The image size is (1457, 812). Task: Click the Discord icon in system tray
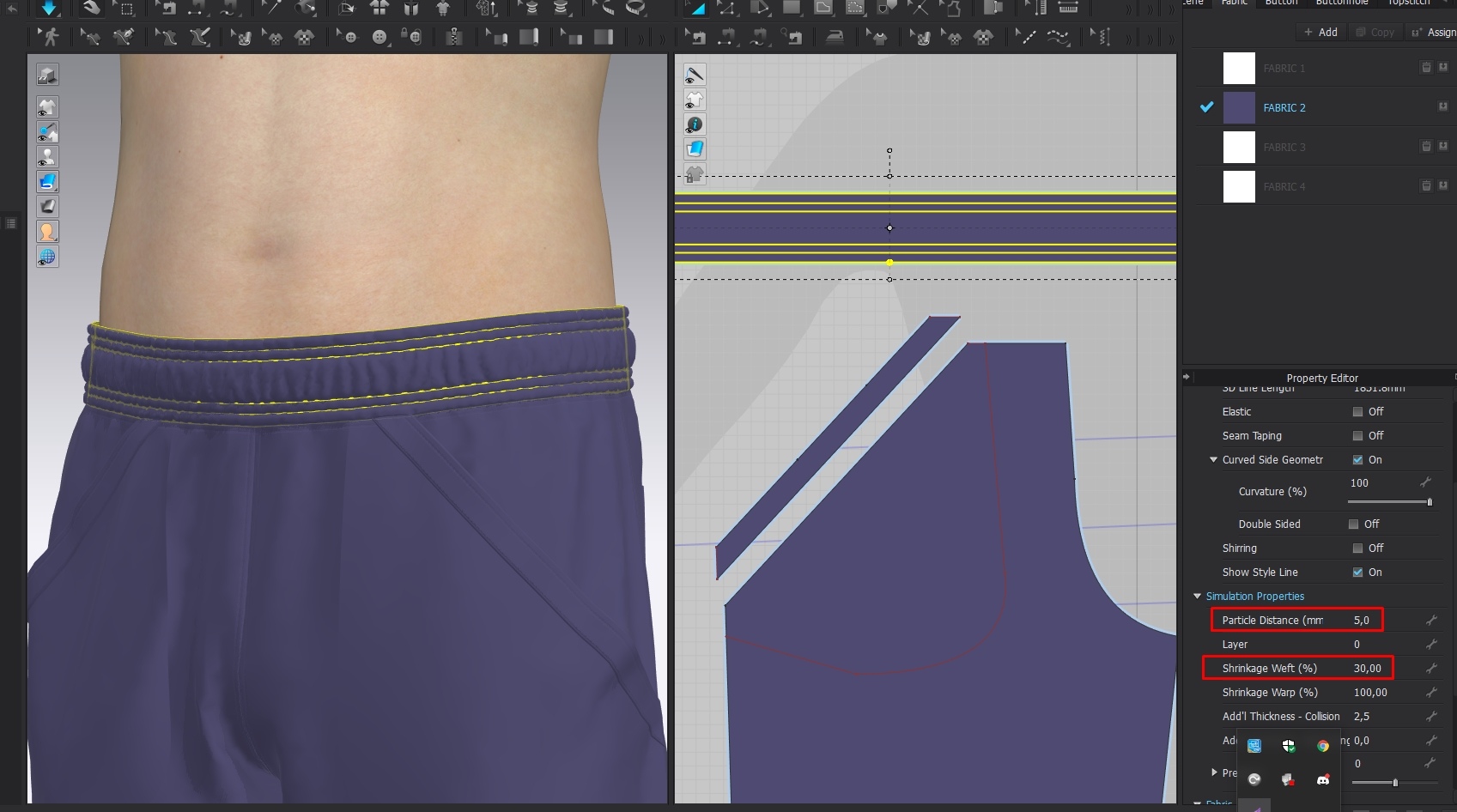1323,779
